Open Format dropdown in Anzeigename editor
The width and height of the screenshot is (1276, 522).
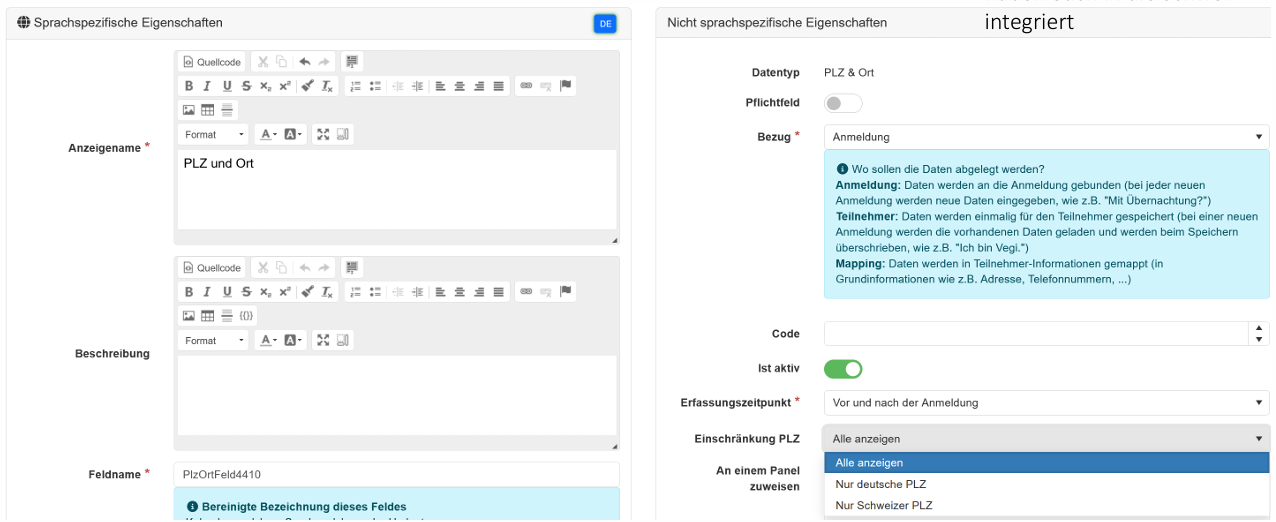click(x=213, y=134)
